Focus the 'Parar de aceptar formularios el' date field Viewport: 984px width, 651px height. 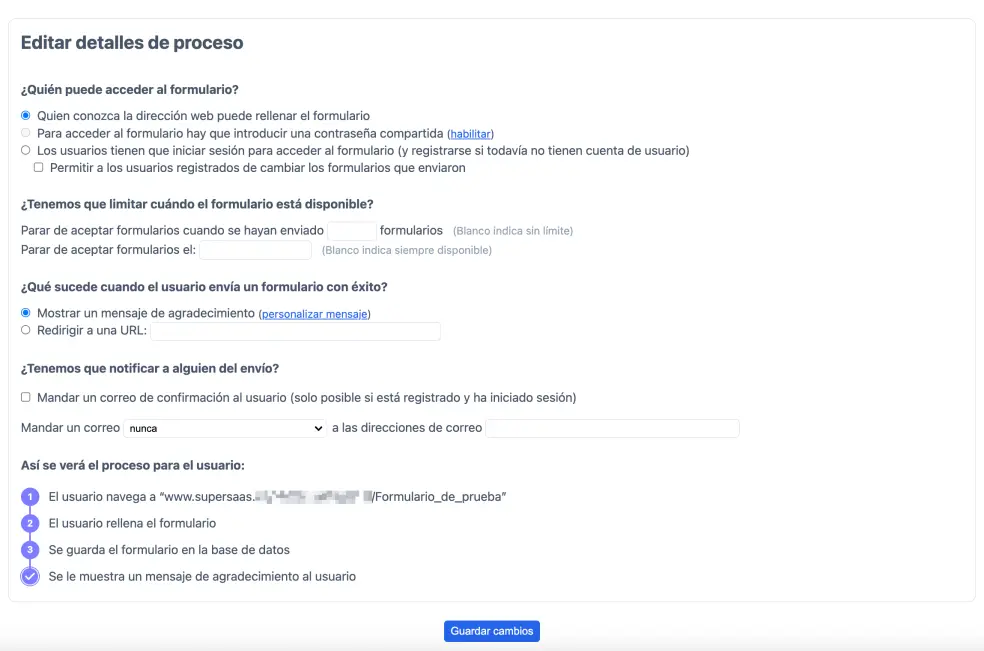coord(255,250)
